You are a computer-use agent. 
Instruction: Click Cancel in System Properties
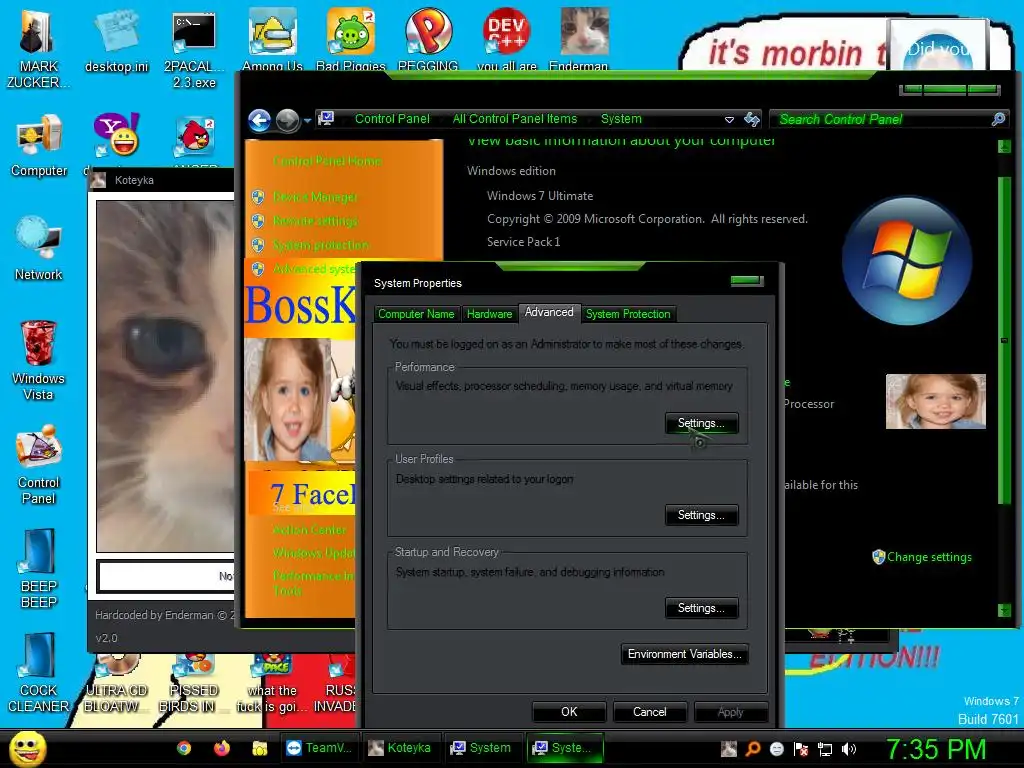tap(650, 712)
